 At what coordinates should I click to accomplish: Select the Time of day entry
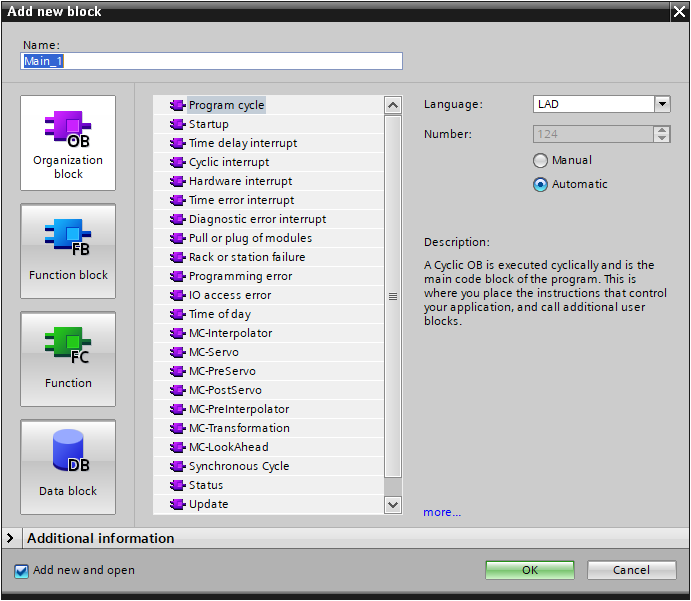point(268,314)
